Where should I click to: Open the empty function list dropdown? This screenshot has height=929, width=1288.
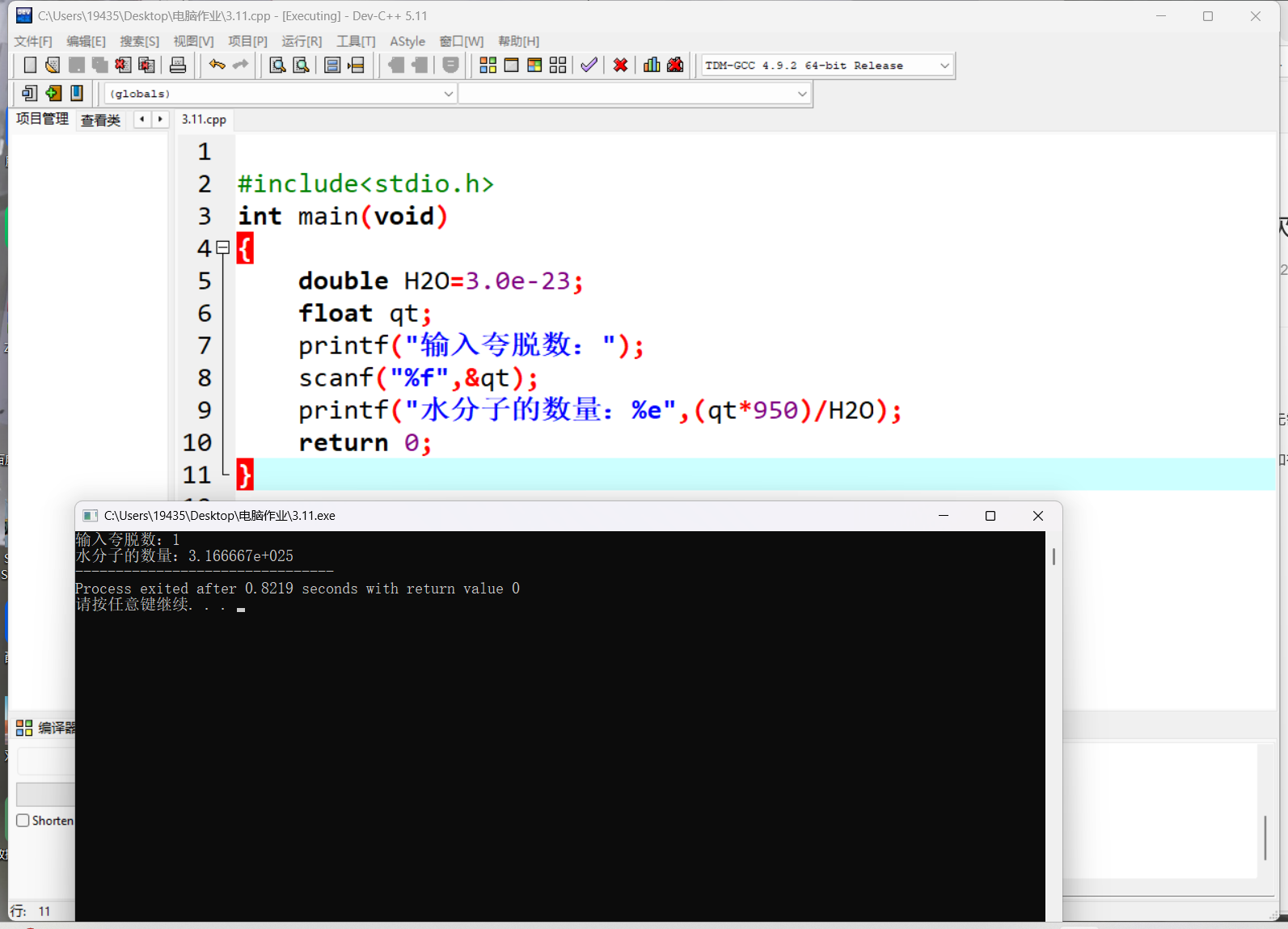[802, 94]
